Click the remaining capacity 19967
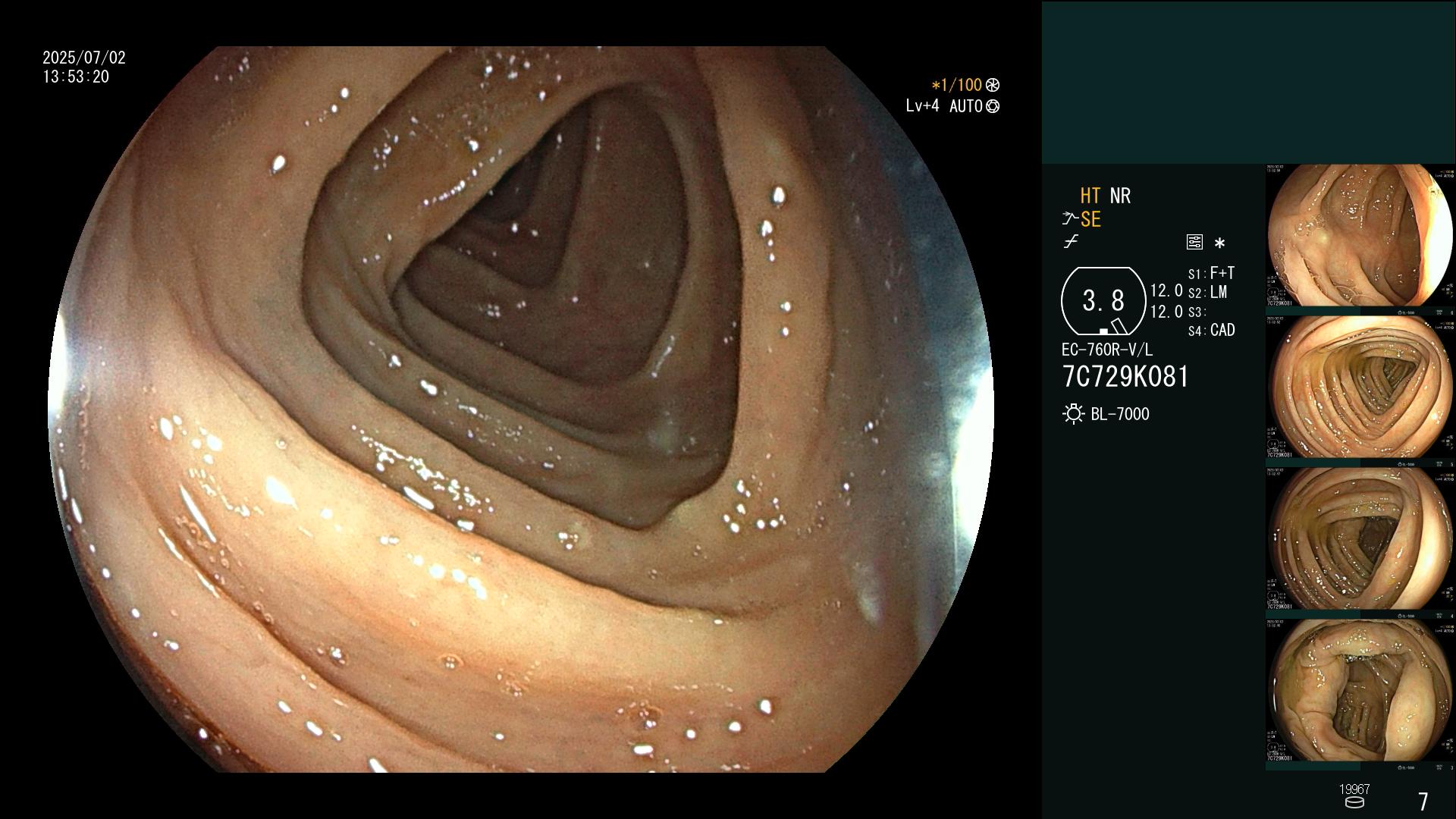1456x819 pixels. click(1354, 789)
